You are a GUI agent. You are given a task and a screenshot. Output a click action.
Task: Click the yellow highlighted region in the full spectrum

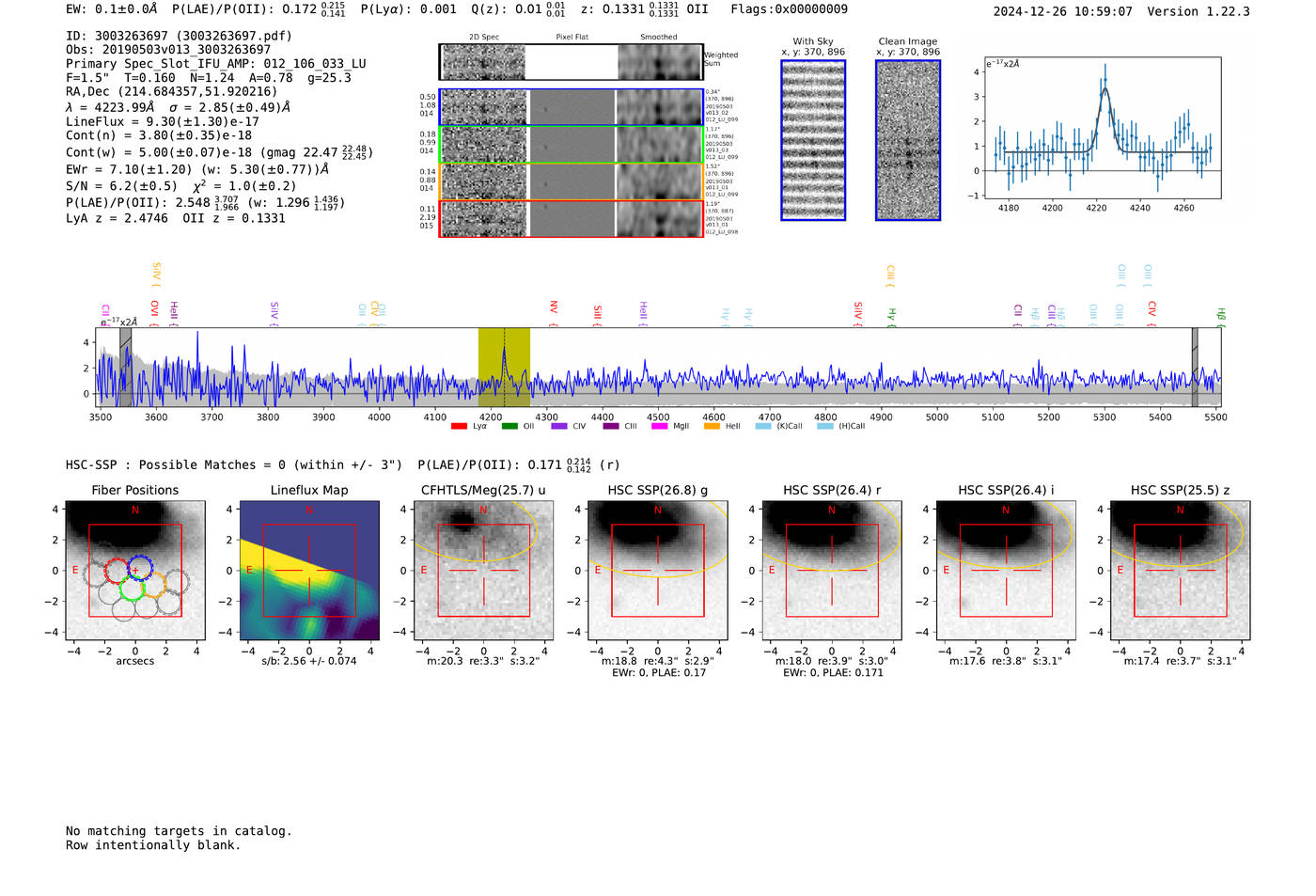pyautogui.click(x=504, y=368)
